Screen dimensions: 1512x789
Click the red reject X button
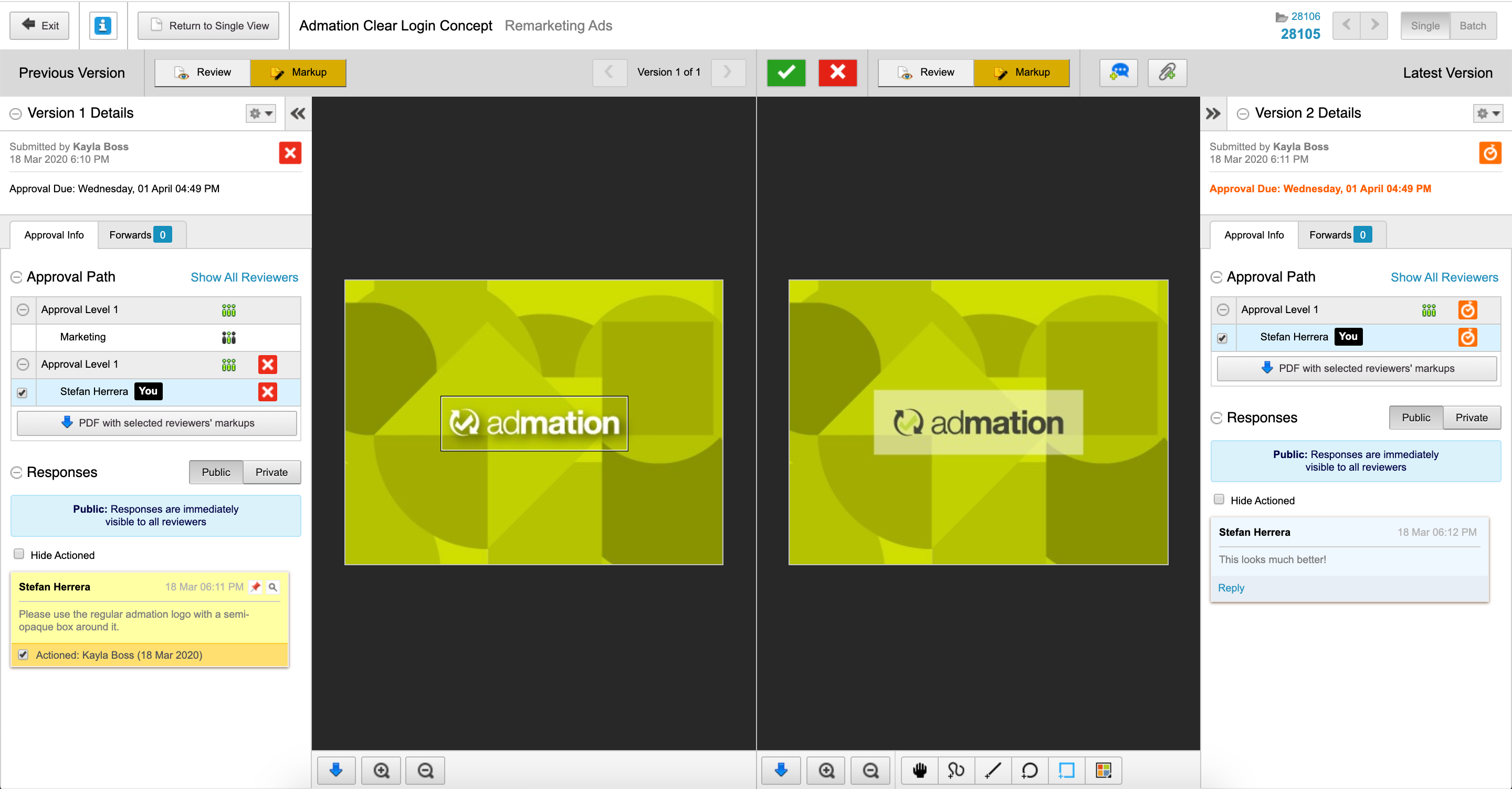[x=837, y=72]
